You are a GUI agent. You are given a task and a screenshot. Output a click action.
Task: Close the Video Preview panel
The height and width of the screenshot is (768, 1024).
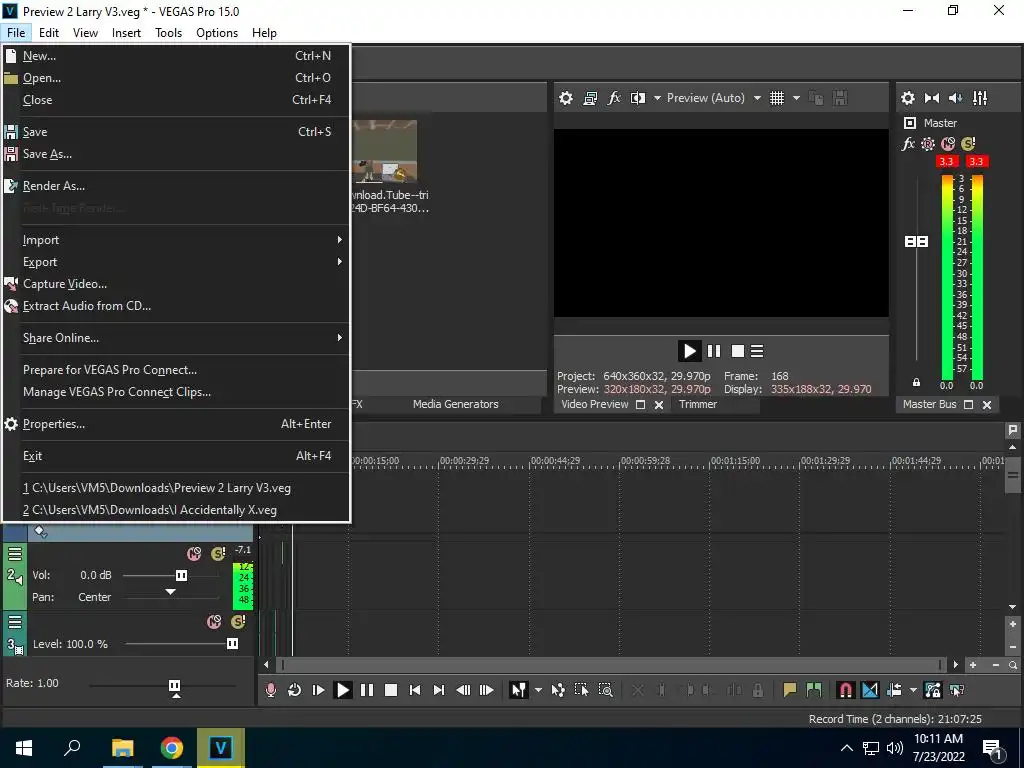click(659, 405)
